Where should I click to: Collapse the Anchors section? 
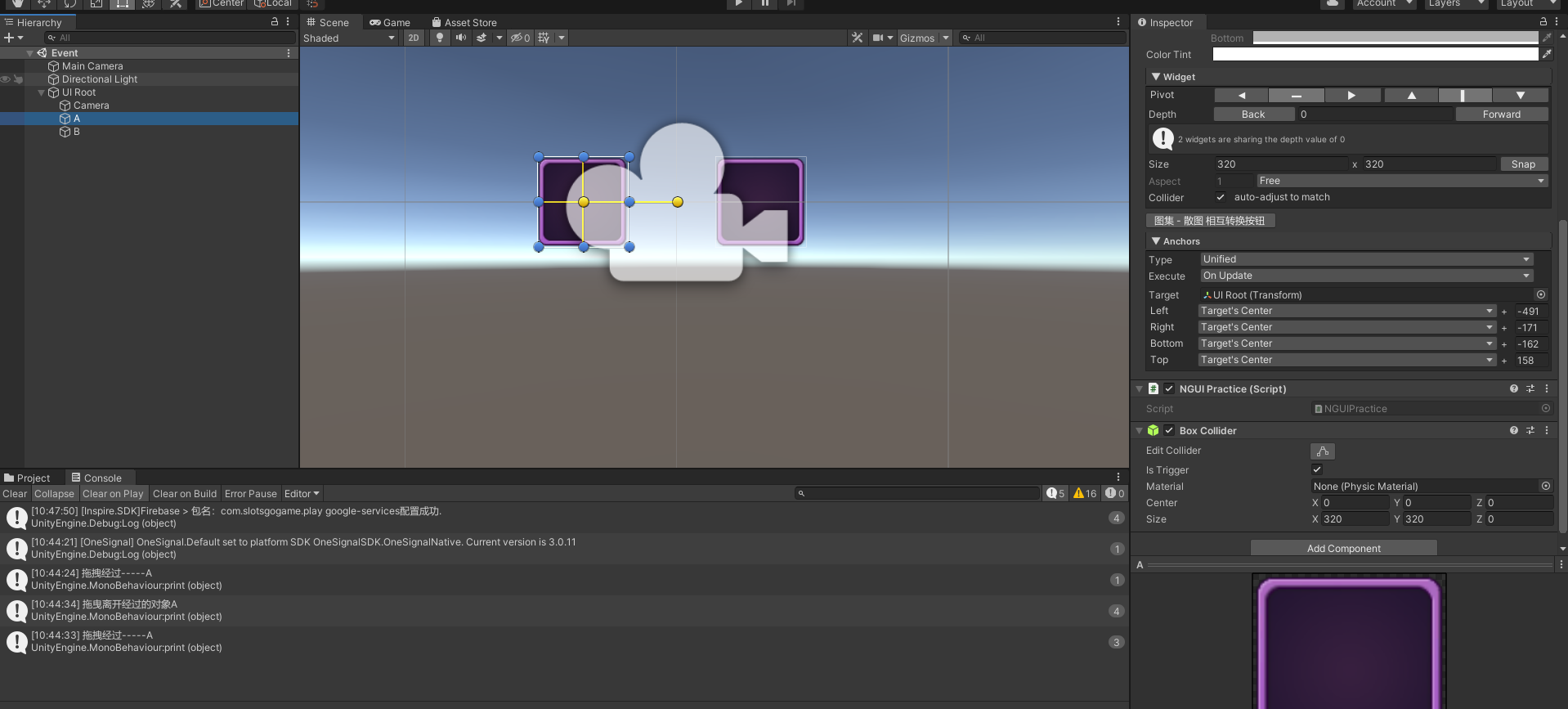(1156, 240)
